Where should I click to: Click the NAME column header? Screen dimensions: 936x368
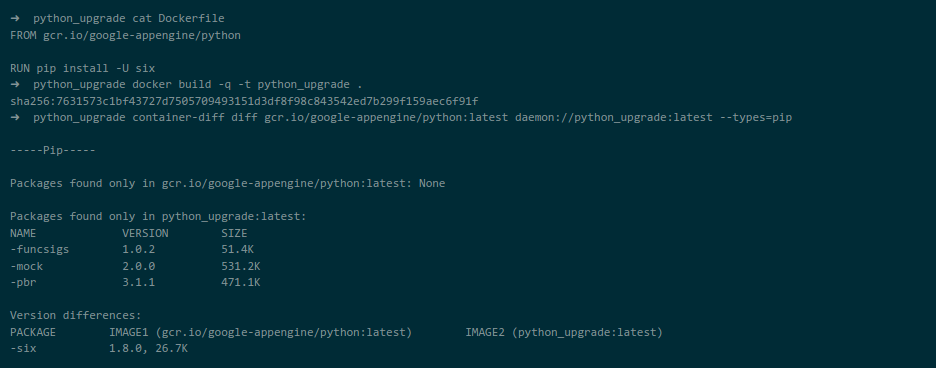pos(23,233)
